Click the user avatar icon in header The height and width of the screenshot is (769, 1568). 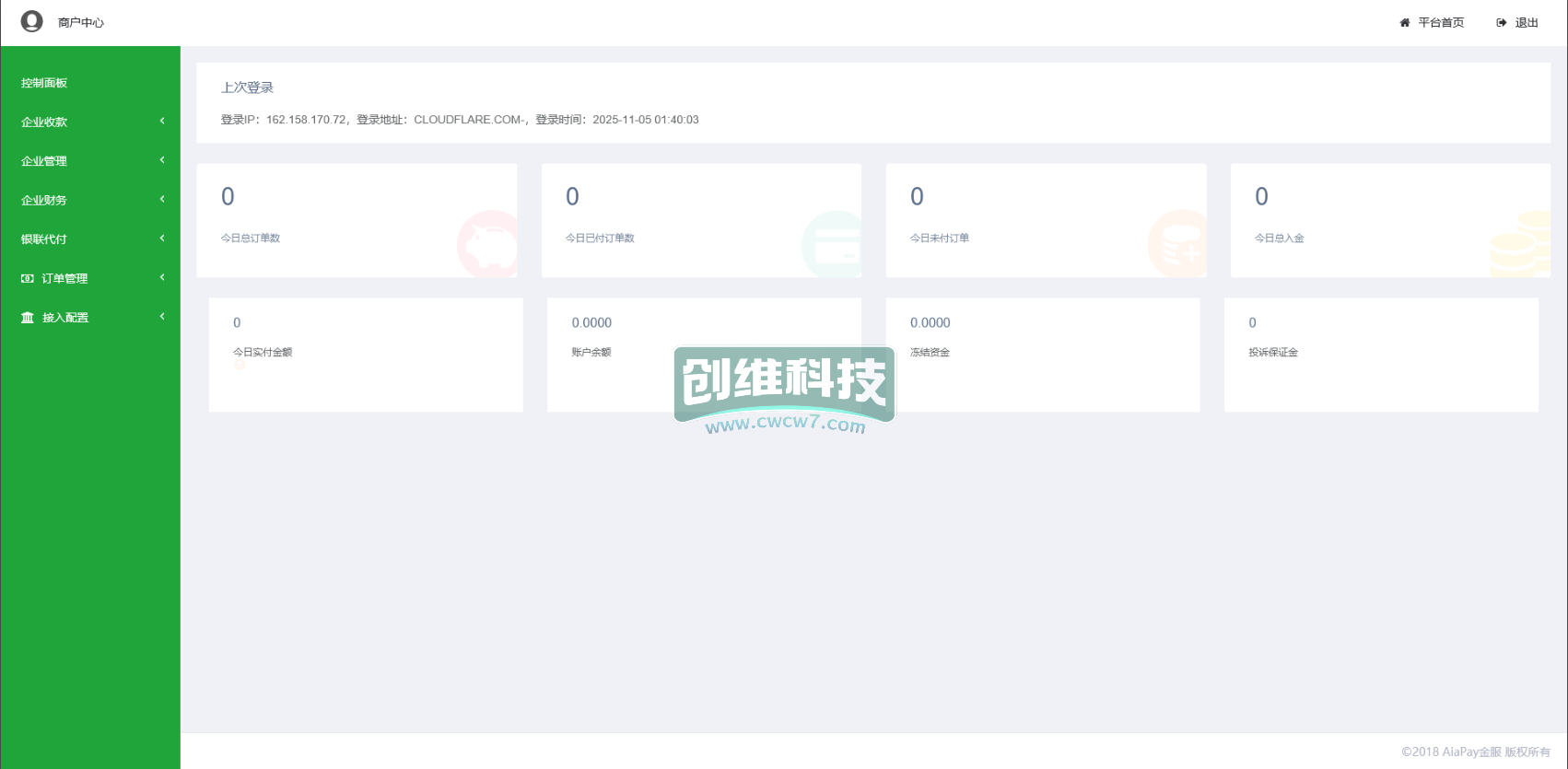32,21
